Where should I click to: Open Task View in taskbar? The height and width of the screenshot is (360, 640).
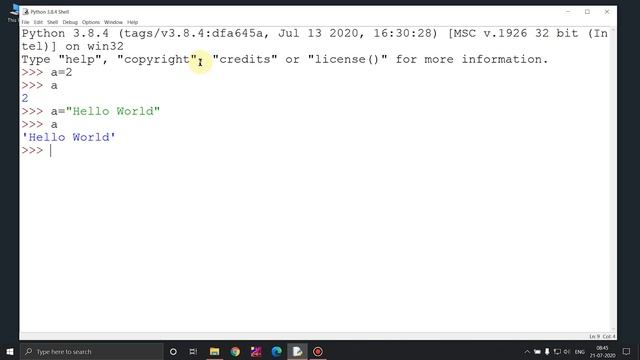point(193,351)
